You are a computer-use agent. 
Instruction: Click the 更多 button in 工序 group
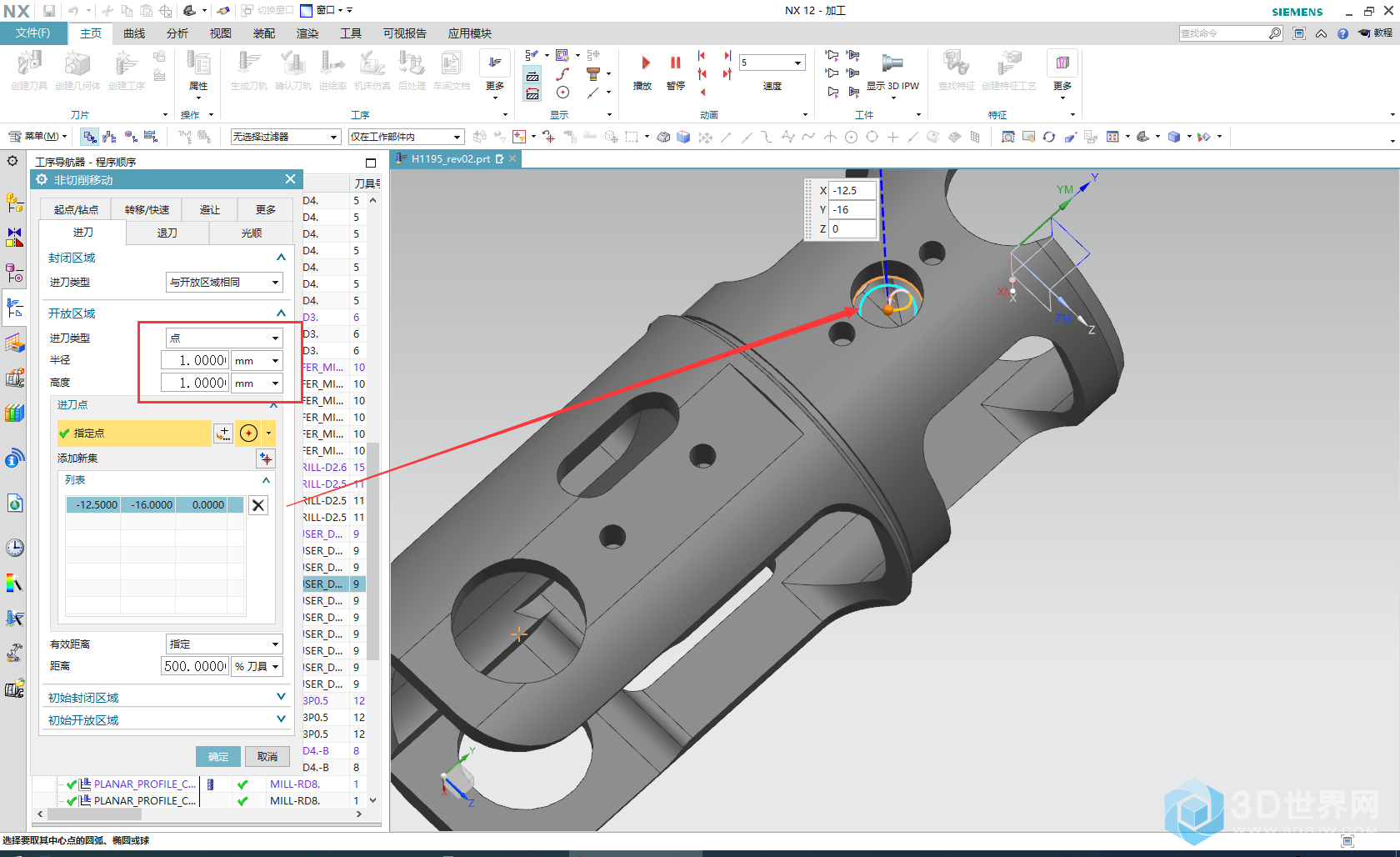pos(495,75)
